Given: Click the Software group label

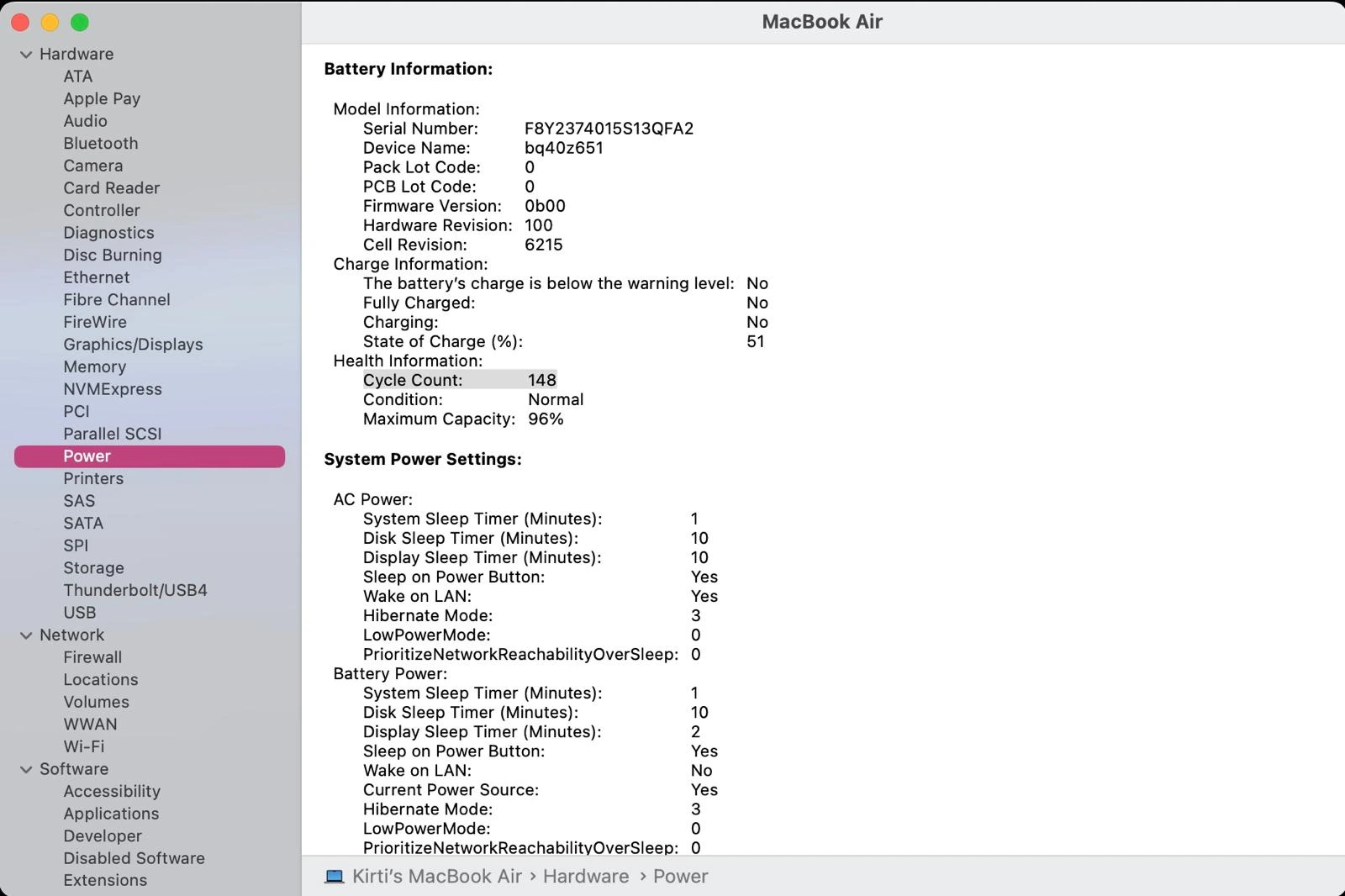Looking at the screenshot, I should pos(74,769).
